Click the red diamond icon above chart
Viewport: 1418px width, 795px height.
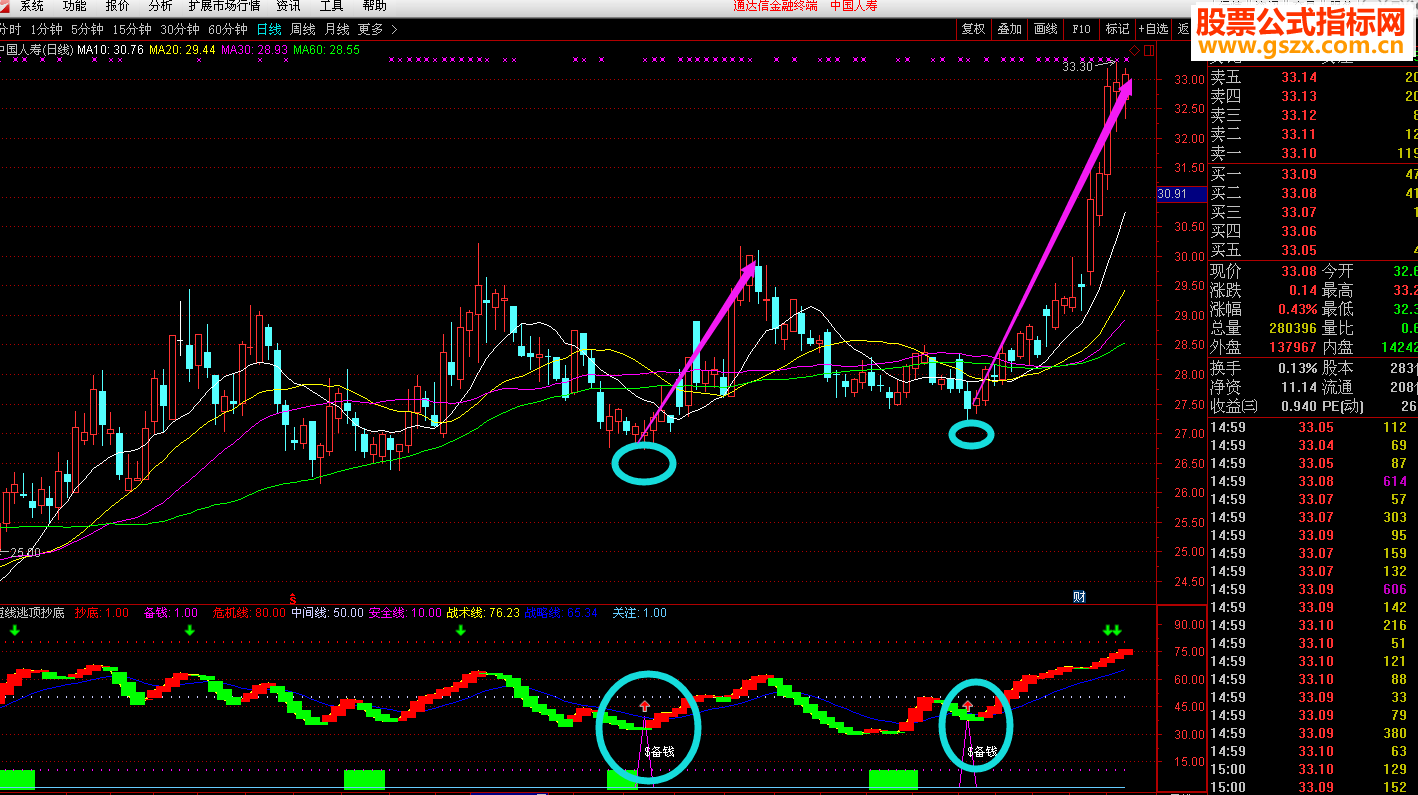coord(1134,49)
